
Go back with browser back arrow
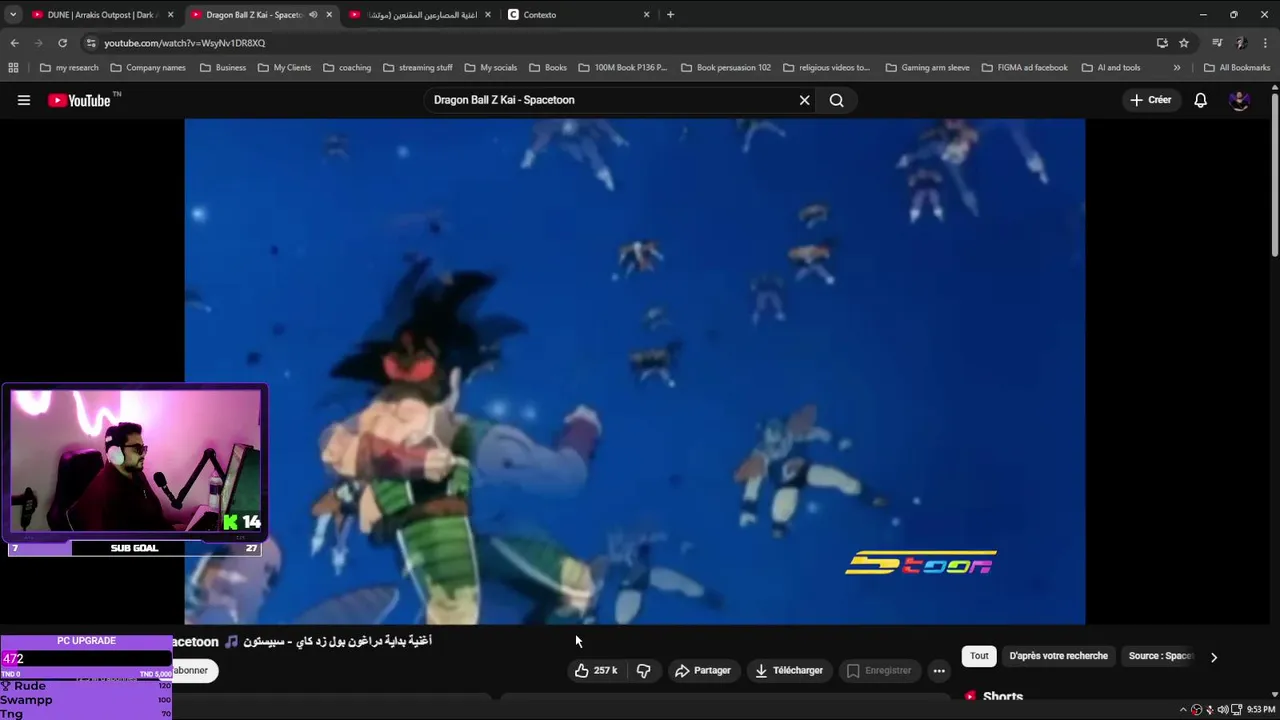click(x=14, y=43)
